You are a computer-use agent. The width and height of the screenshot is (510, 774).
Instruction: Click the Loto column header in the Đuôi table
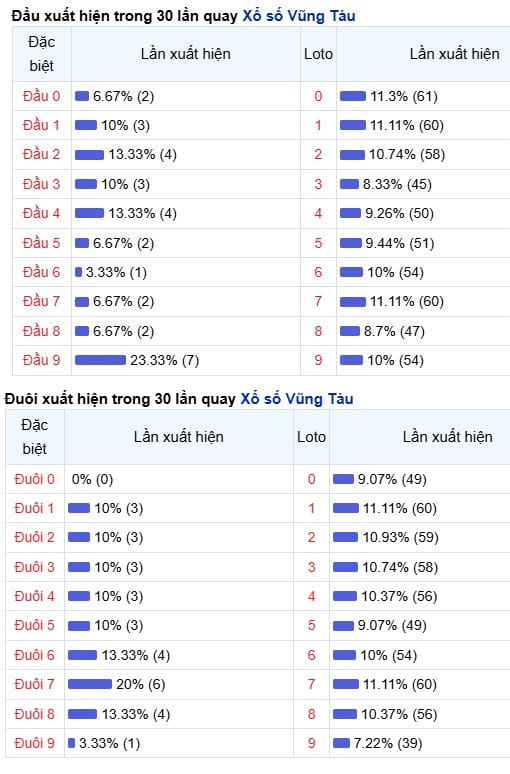[x=312, y=437]
